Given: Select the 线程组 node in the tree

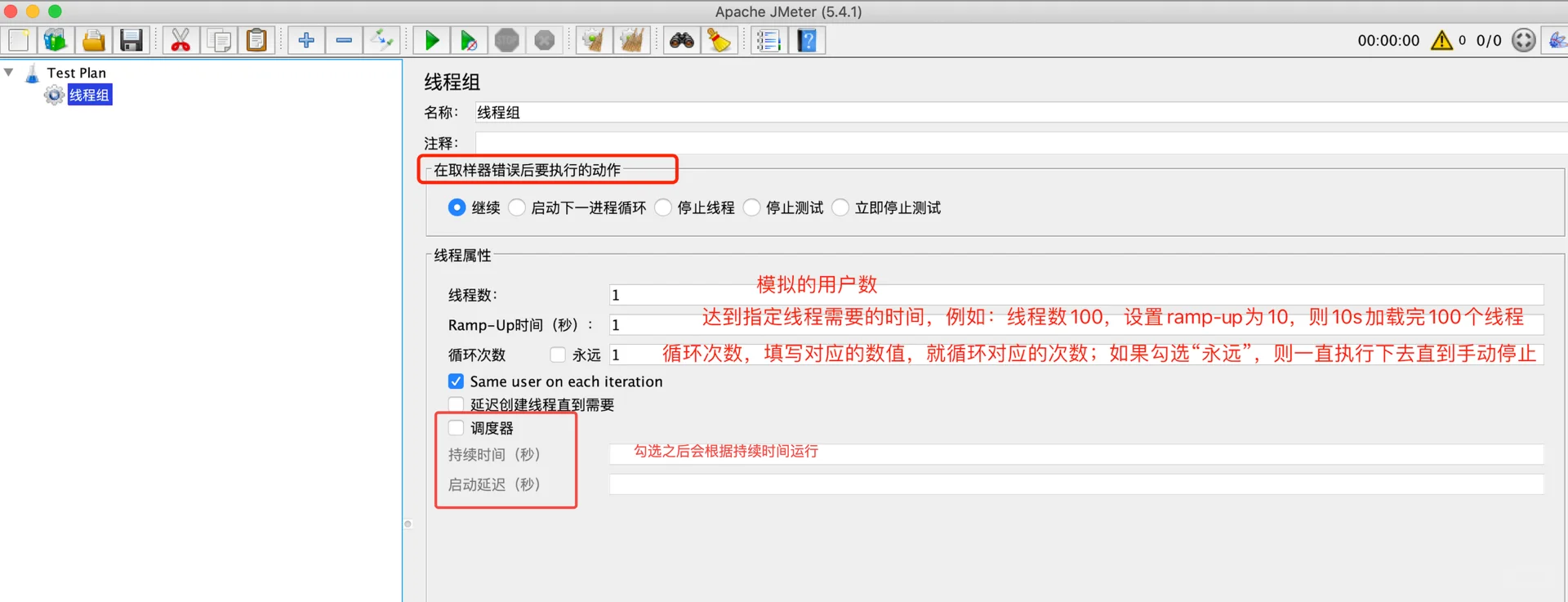Looking at the screenshot, I should 89,95.
